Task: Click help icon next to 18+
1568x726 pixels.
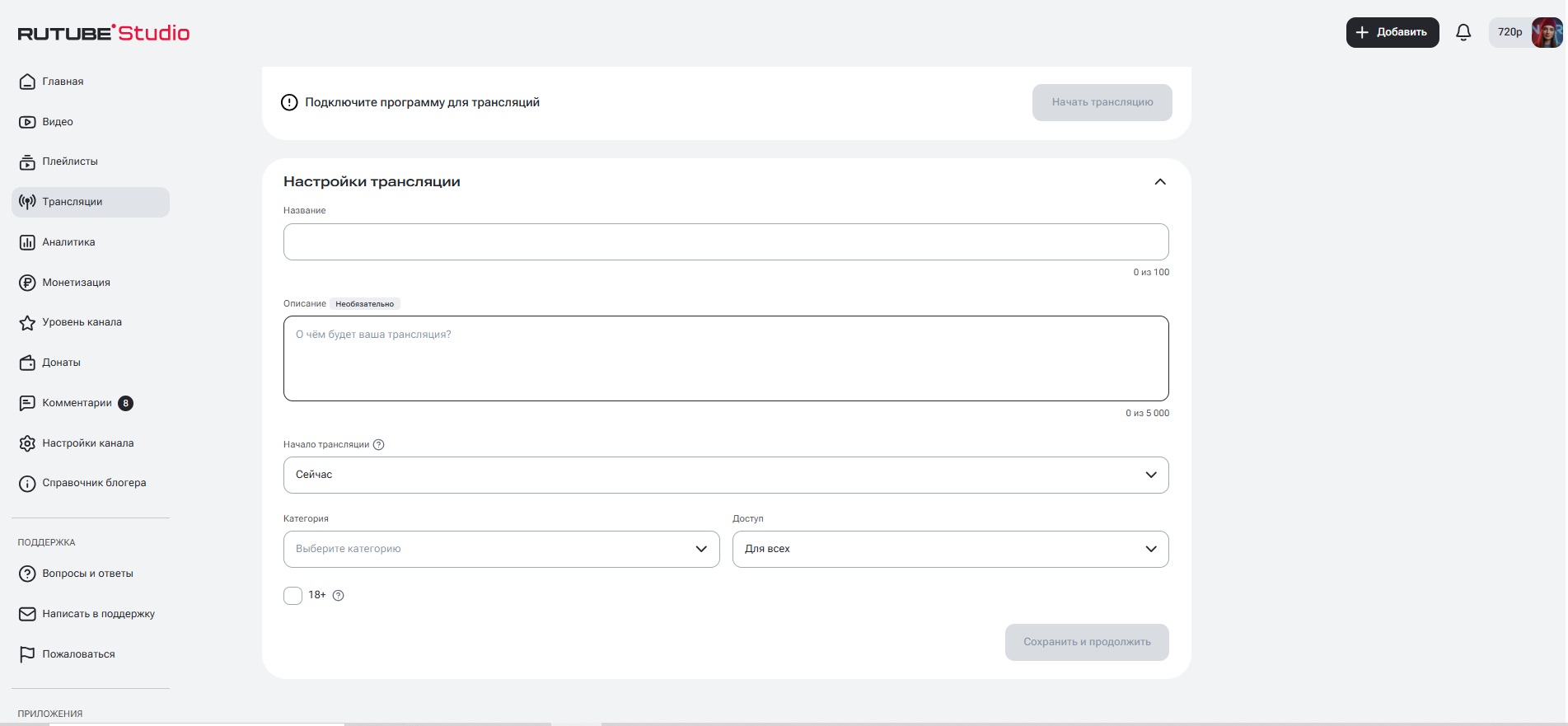Action: tap(338, 596)
